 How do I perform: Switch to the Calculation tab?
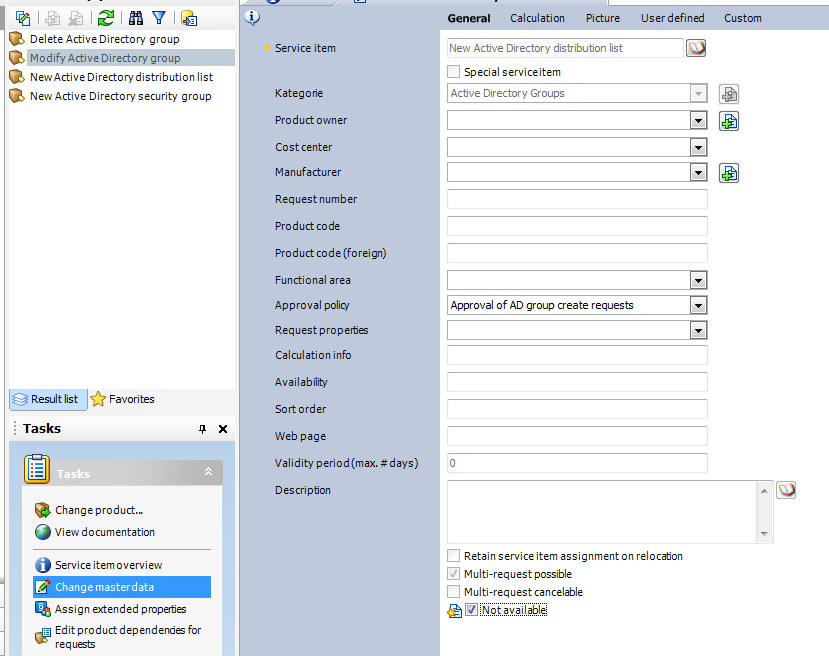[537, 19]
